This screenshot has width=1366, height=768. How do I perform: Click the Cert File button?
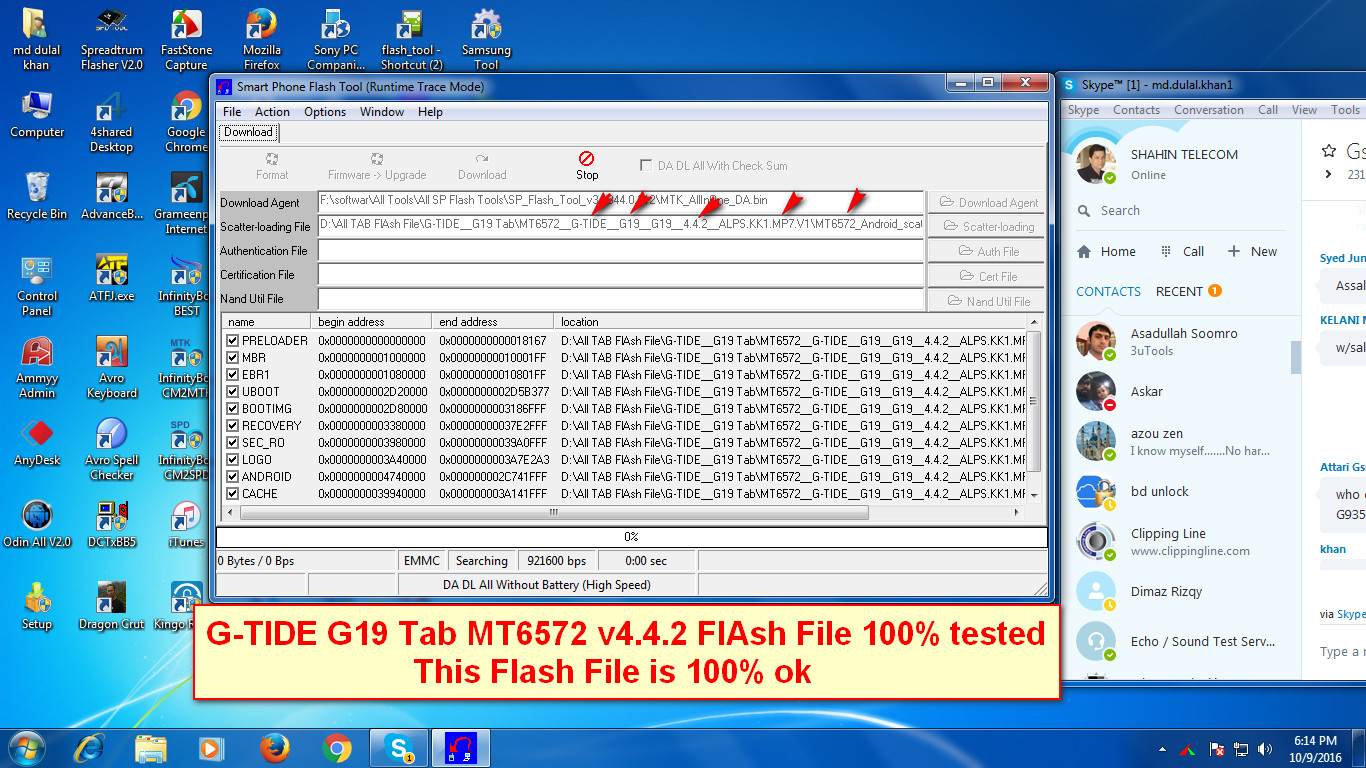(986, 276)
